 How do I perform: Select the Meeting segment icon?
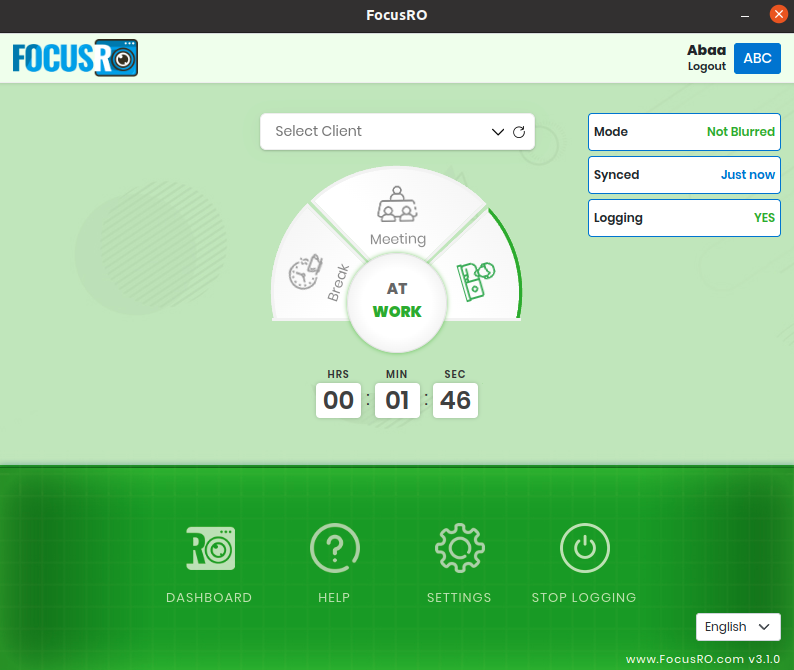[397, 204]
